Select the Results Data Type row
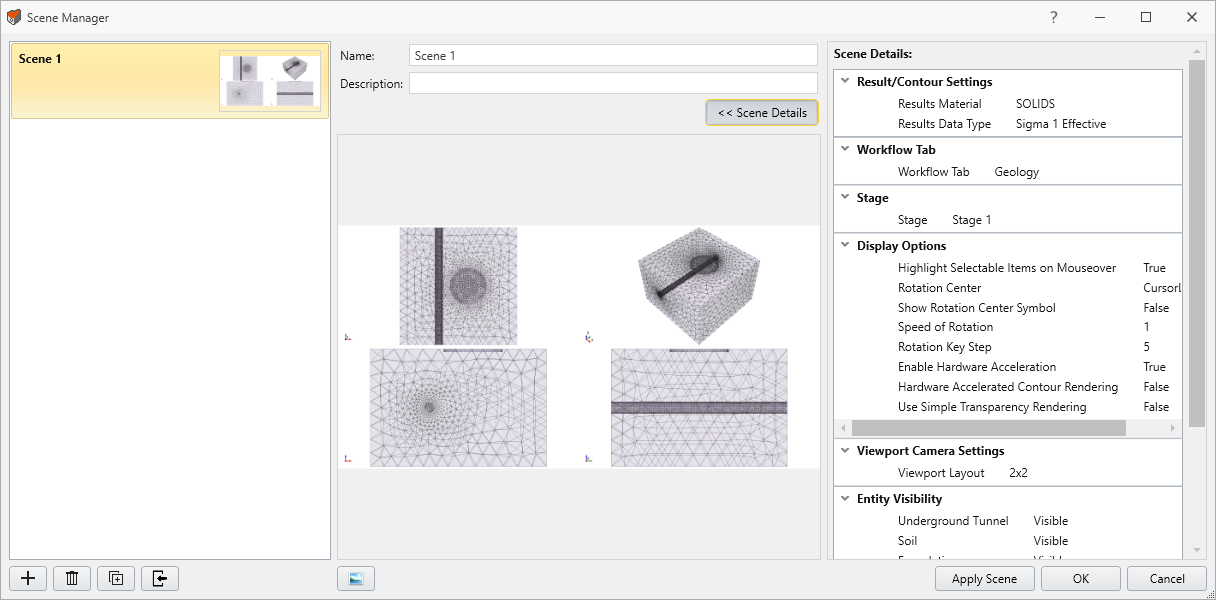This screenshot has width=1216, height=600. tap(1008, 124)
